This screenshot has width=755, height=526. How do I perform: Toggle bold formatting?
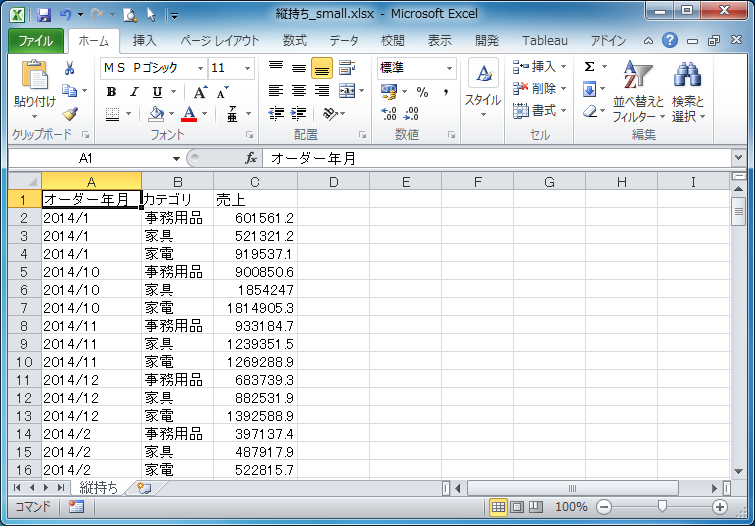[x=111, y=92]
